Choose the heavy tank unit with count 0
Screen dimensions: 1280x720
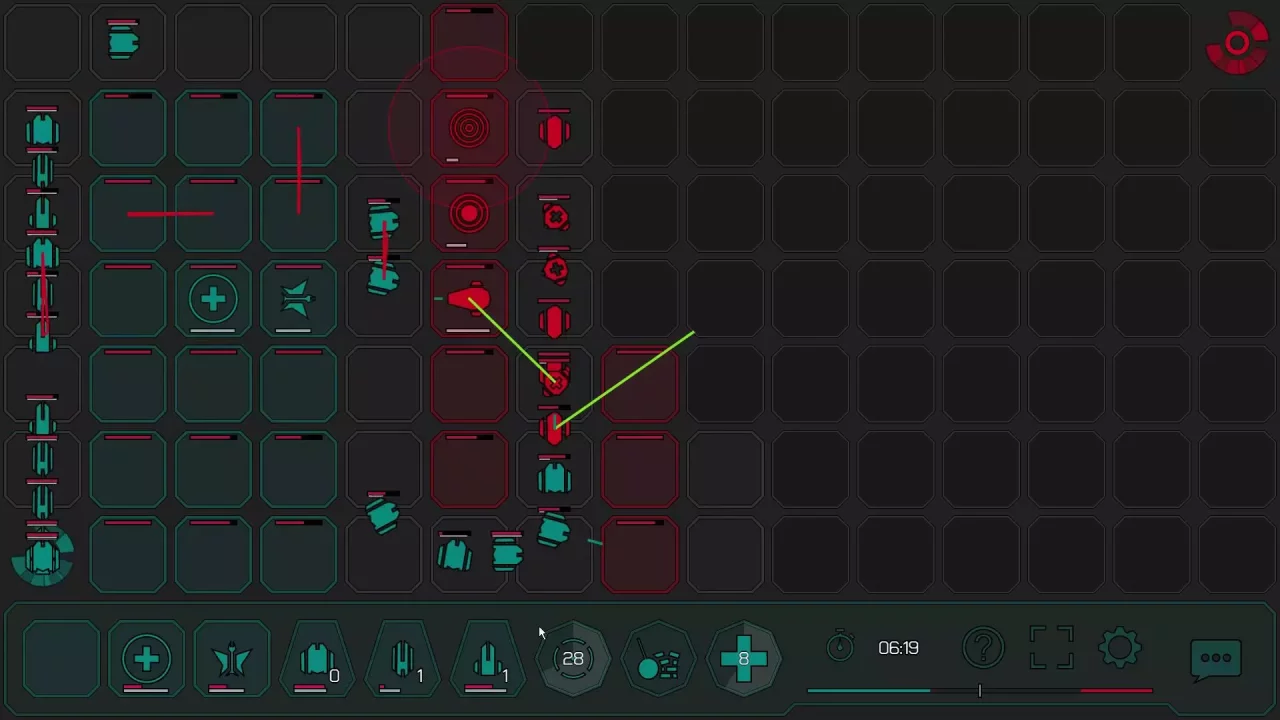pos(318,659)
